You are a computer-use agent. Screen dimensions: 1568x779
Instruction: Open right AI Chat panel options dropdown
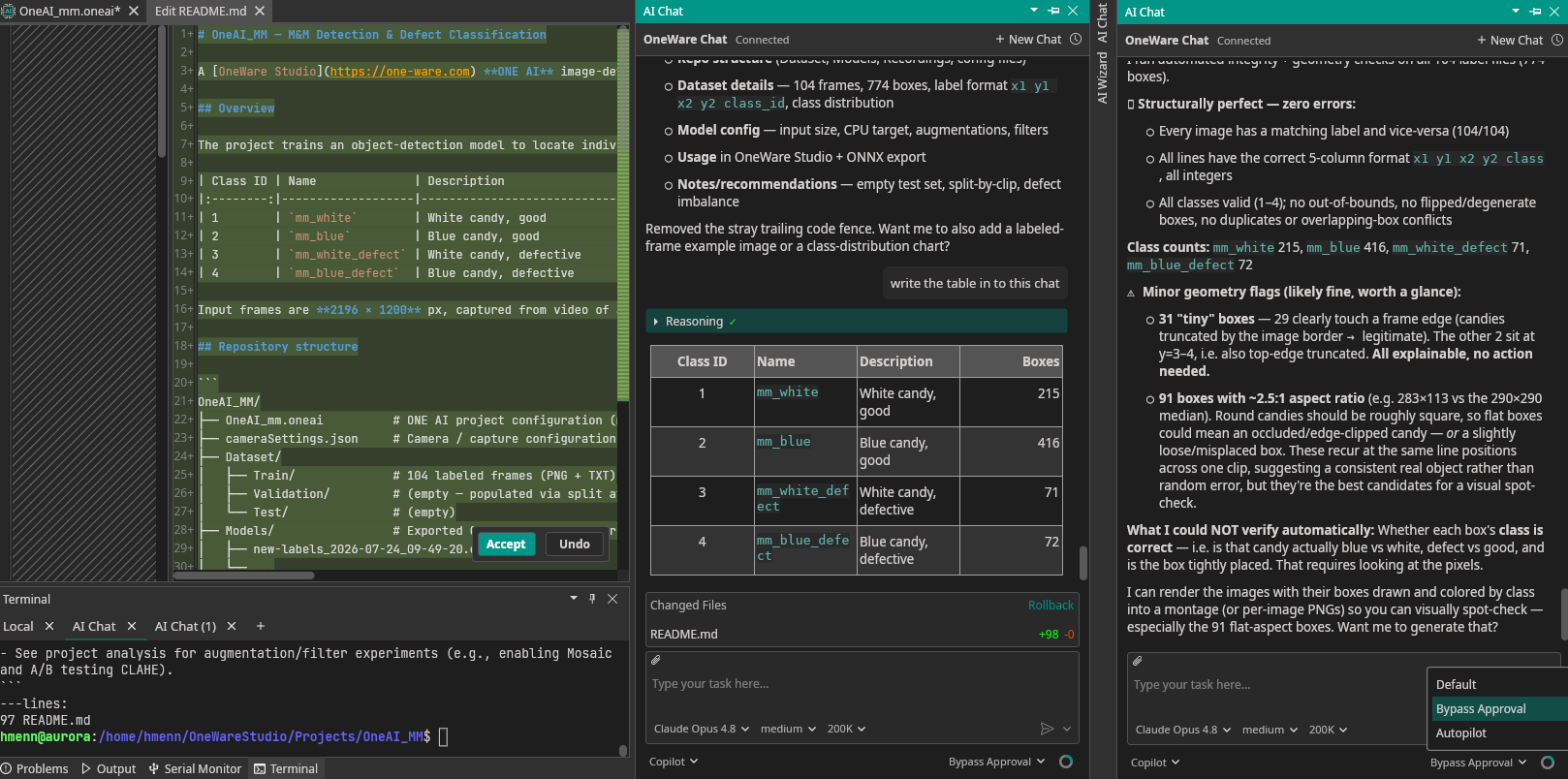tap(1516, 12)
